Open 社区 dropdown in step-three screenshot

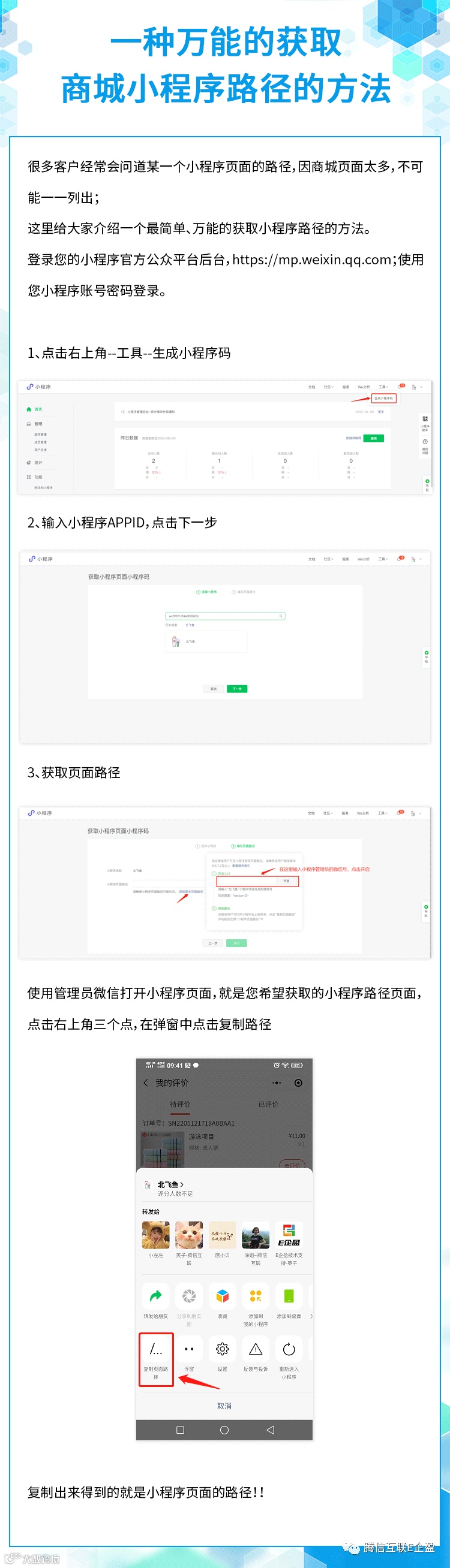328,813
